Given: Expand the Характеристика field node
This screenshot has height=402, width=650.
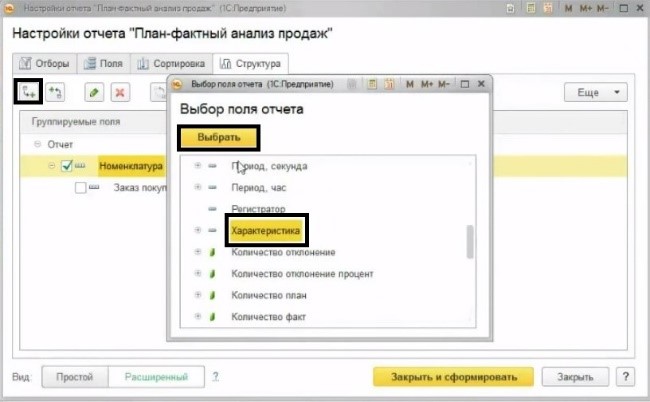Looking at the screenshot, I should click(x=197, y=231).
